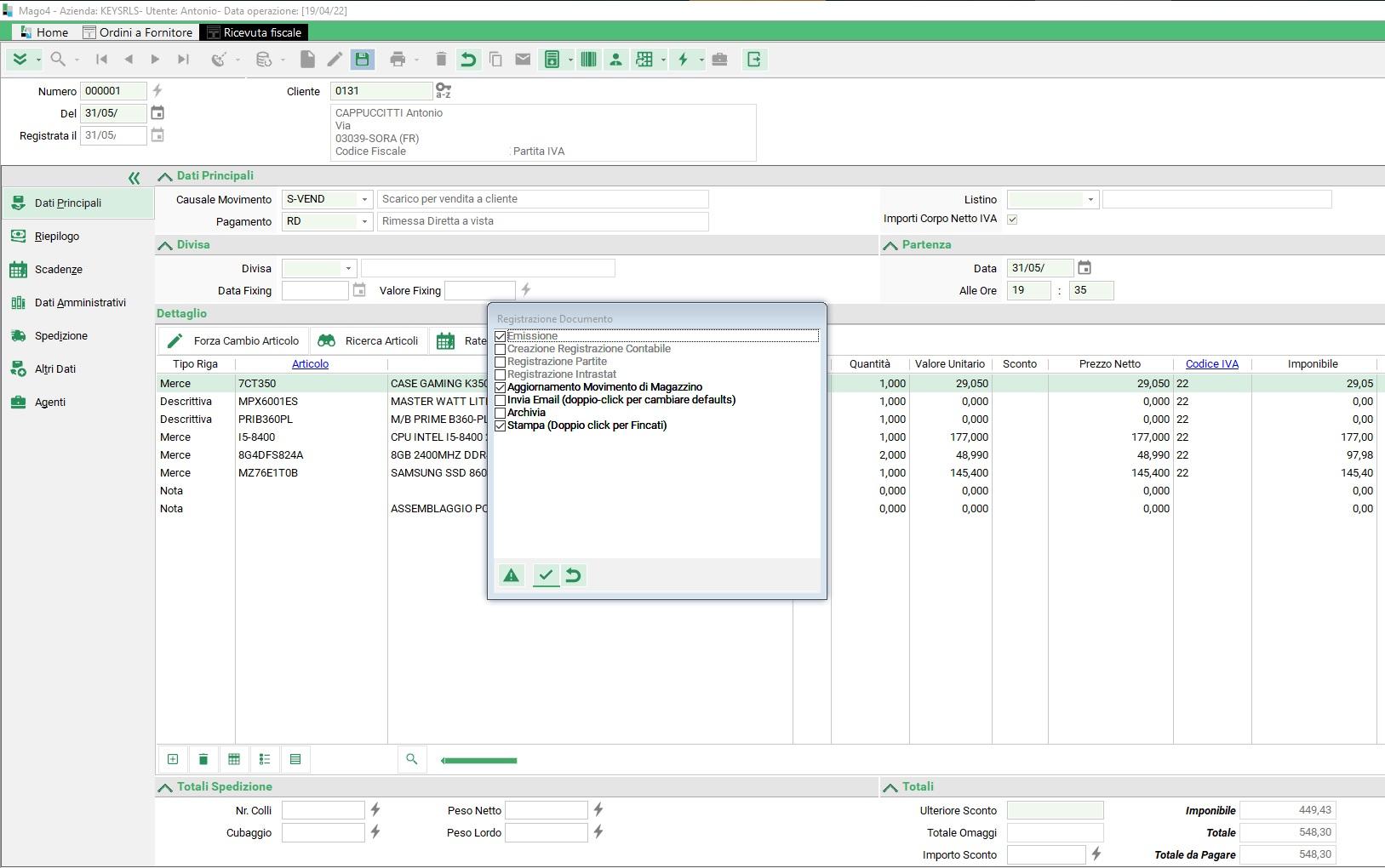Open the Divisa dropdown
This screenshot has height=868, width=1385.
tap(348, 269)
